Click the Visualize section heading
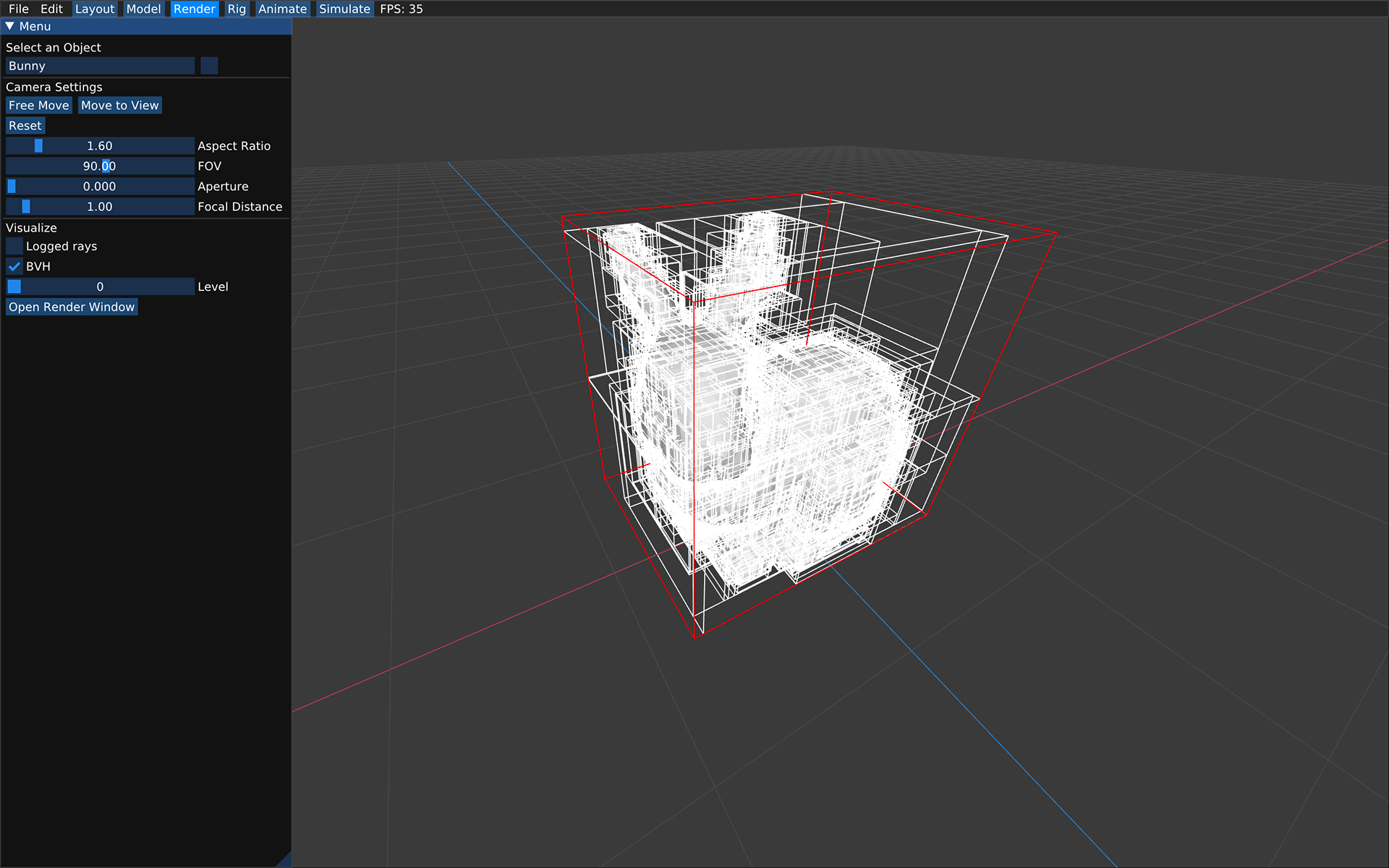 tap(31, 228)
